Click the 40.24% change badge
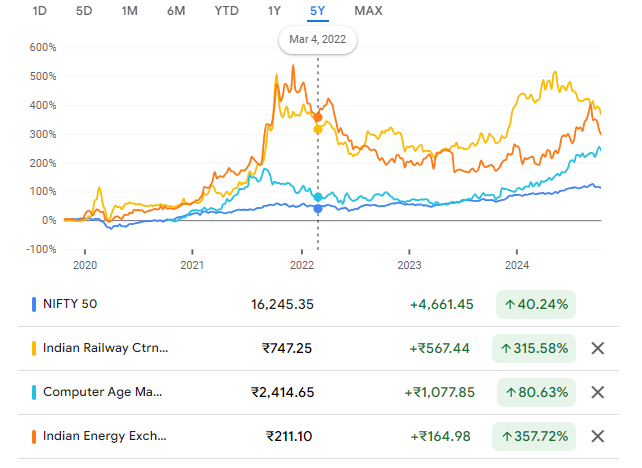This screenshot has height=468, width=642. click(x=536, y=304)
